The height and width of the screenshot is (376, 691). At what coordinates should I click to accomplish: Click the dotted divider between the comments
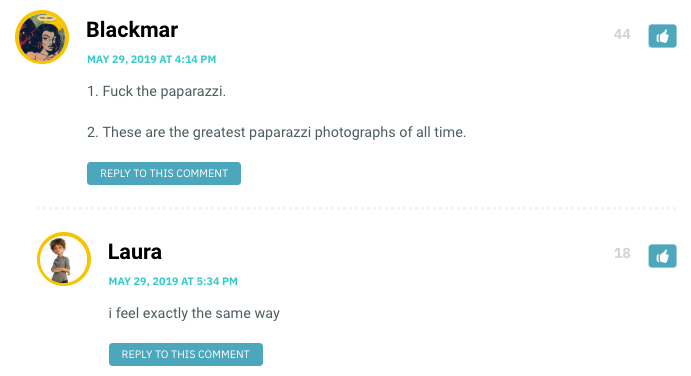[357, 208]
